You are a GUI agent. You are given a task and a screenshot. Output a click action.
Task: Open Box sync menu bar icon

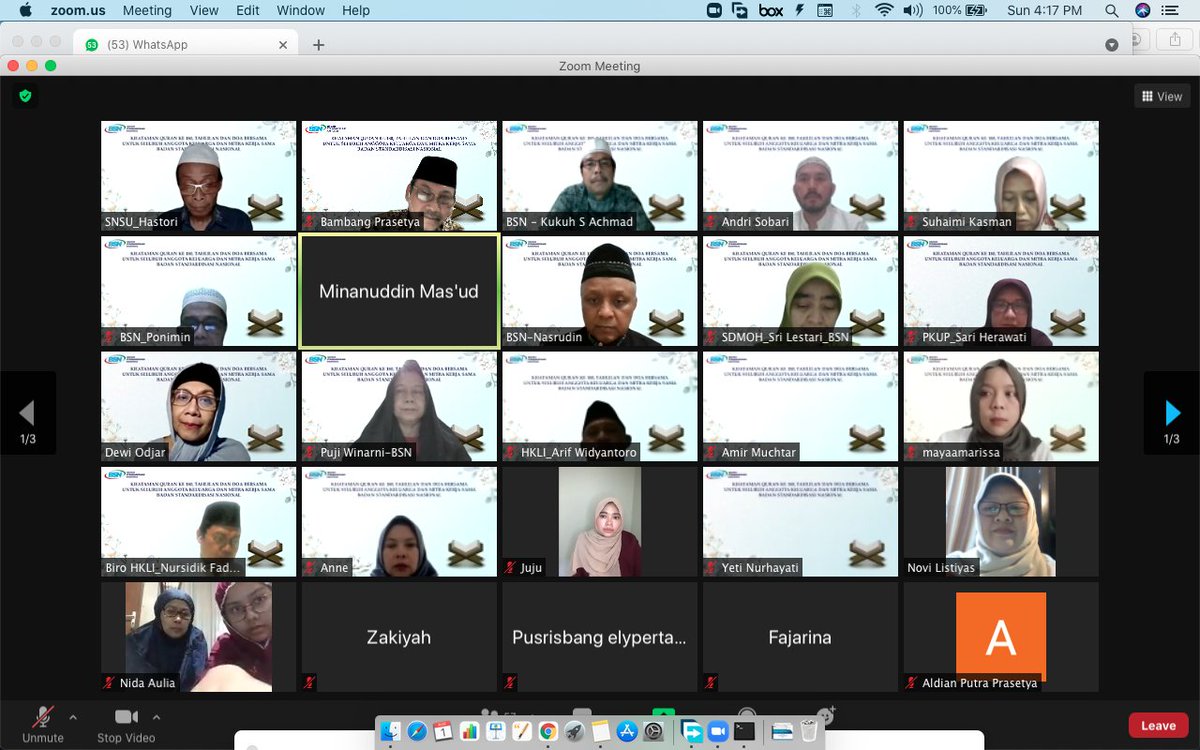coord(771,10)
